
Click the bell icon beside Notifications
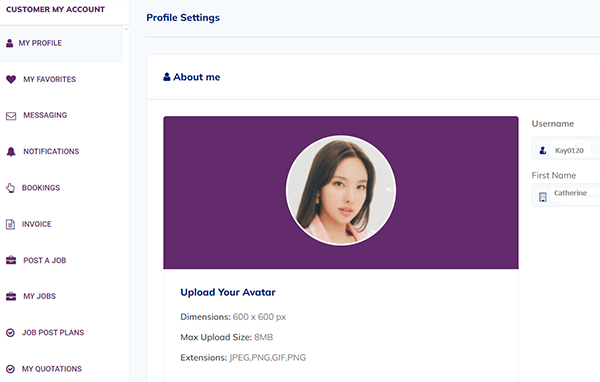point(11,152)
